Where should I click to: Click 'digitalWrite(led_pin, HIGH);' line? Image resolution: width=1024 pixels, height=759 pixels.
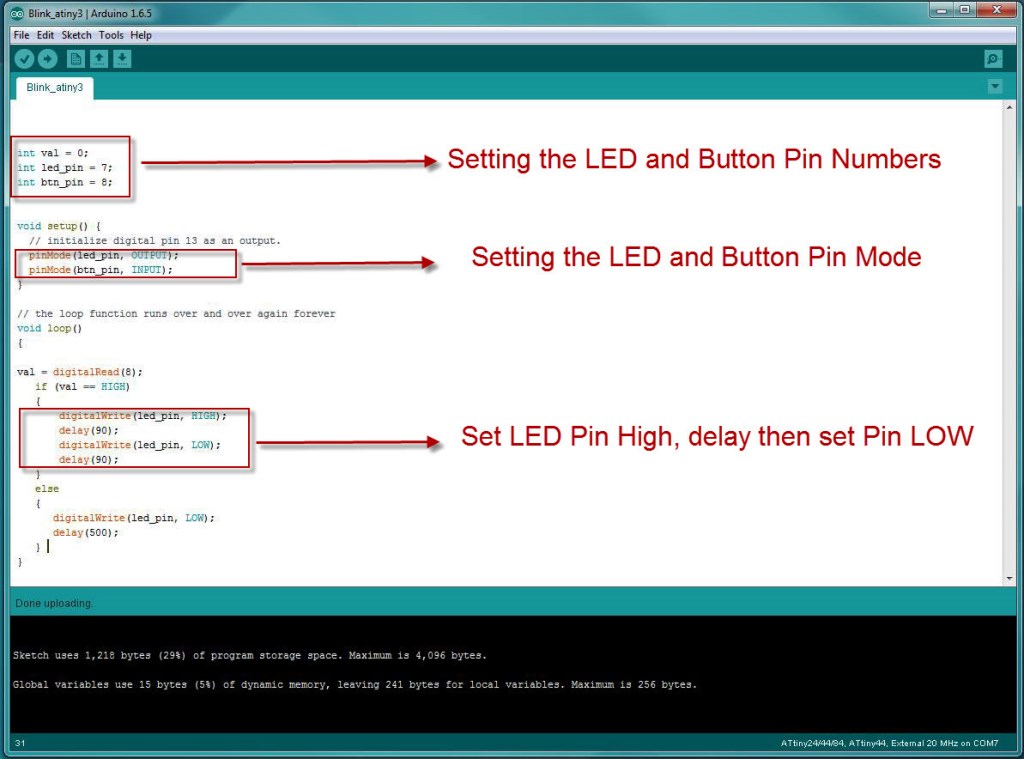[142, 416]
